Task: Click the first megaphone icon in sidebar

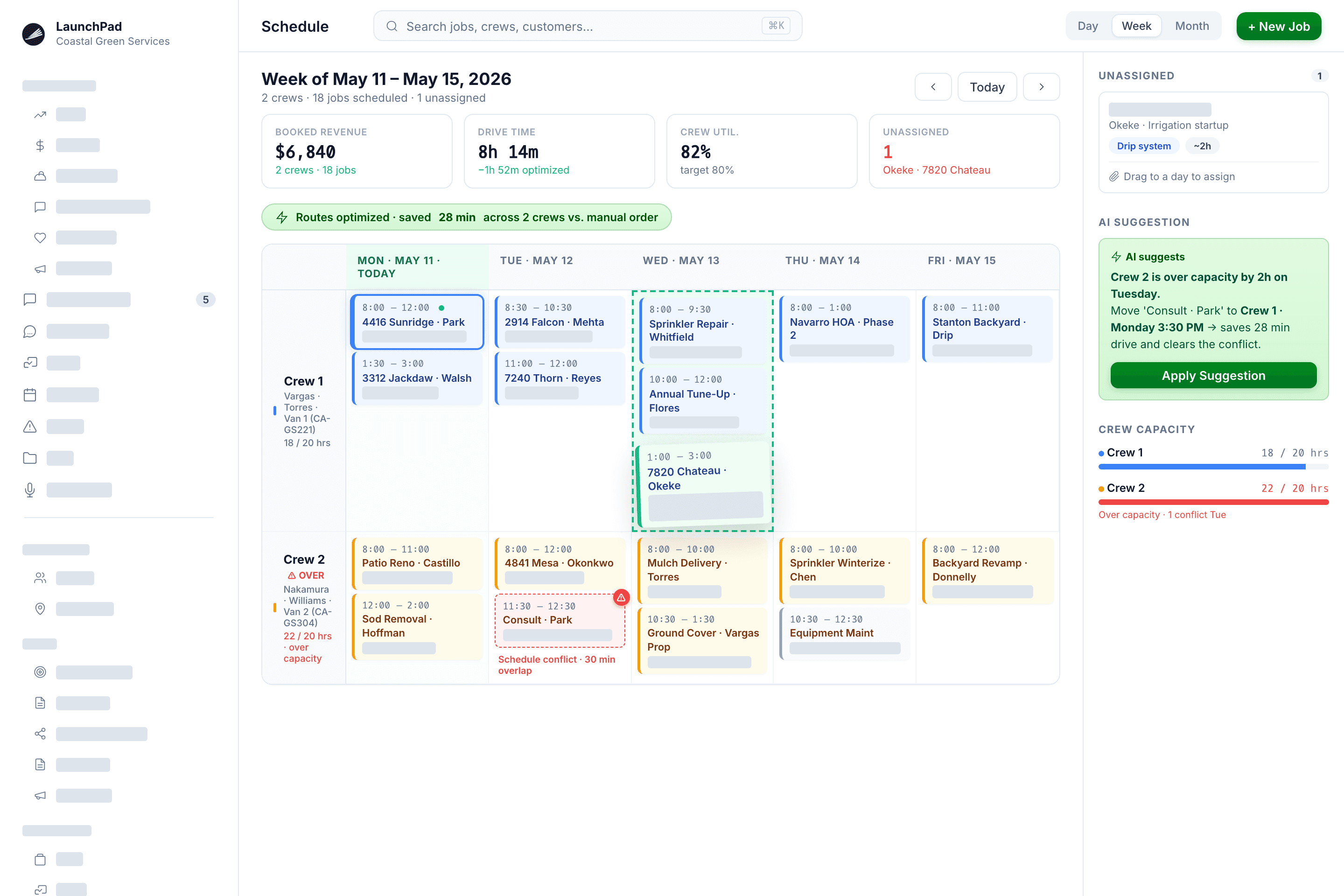Action: click(40, 269)
